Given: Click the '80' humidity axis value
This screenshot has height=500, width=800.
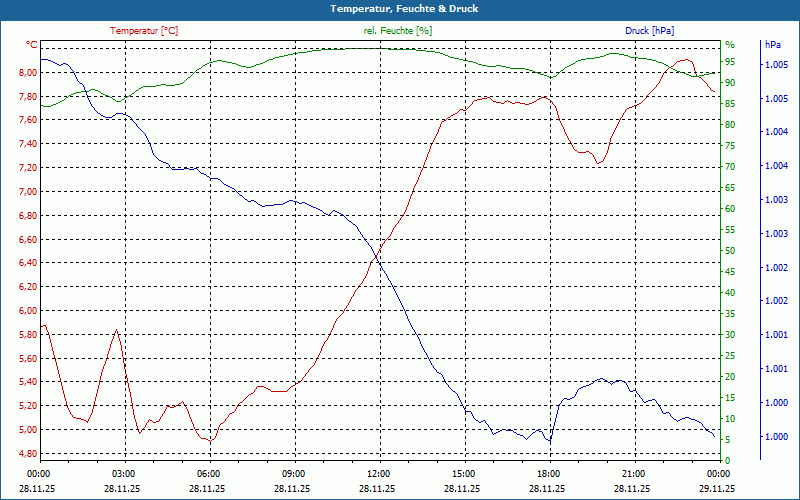Looking at the screenshot, I should pyautogui.click(x=730, y=124).
